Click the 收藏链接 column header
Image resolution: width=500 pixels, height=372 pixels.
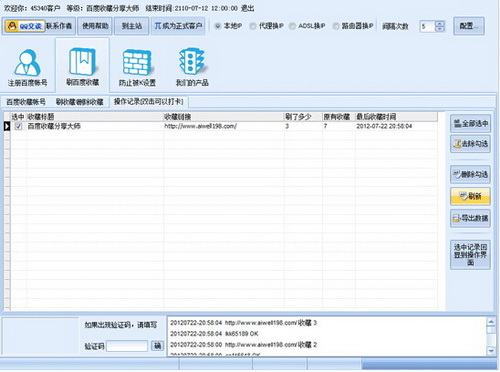click(224, 117)
